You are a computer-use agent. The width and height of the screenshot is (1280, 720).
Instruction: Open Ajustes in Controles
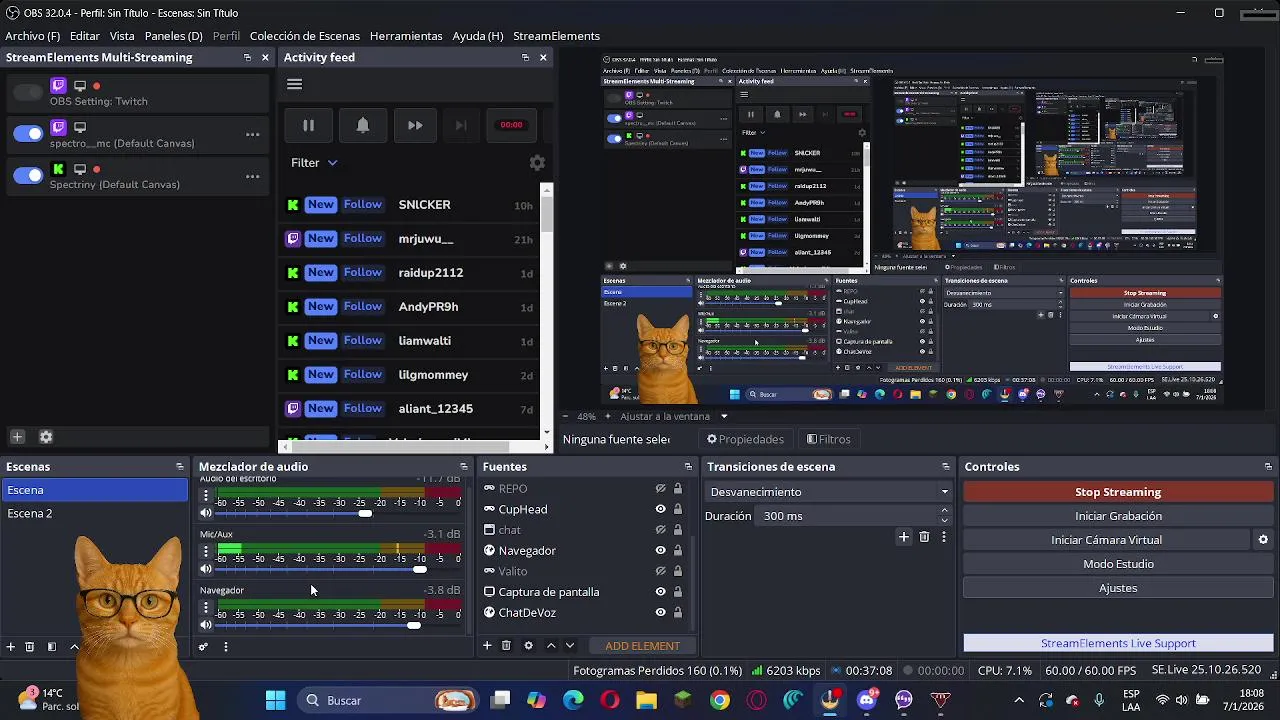(x=1118, y=588)
